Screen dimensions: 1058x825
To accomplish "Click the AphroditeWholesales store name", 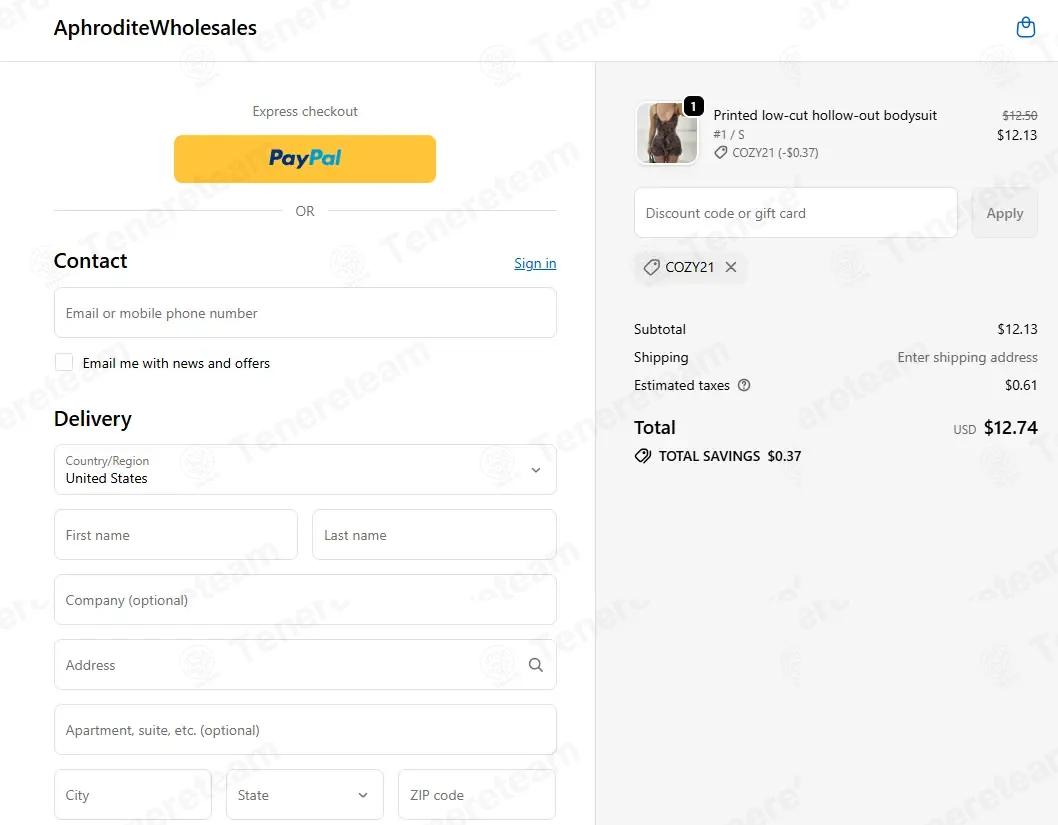I will (155, 28).
